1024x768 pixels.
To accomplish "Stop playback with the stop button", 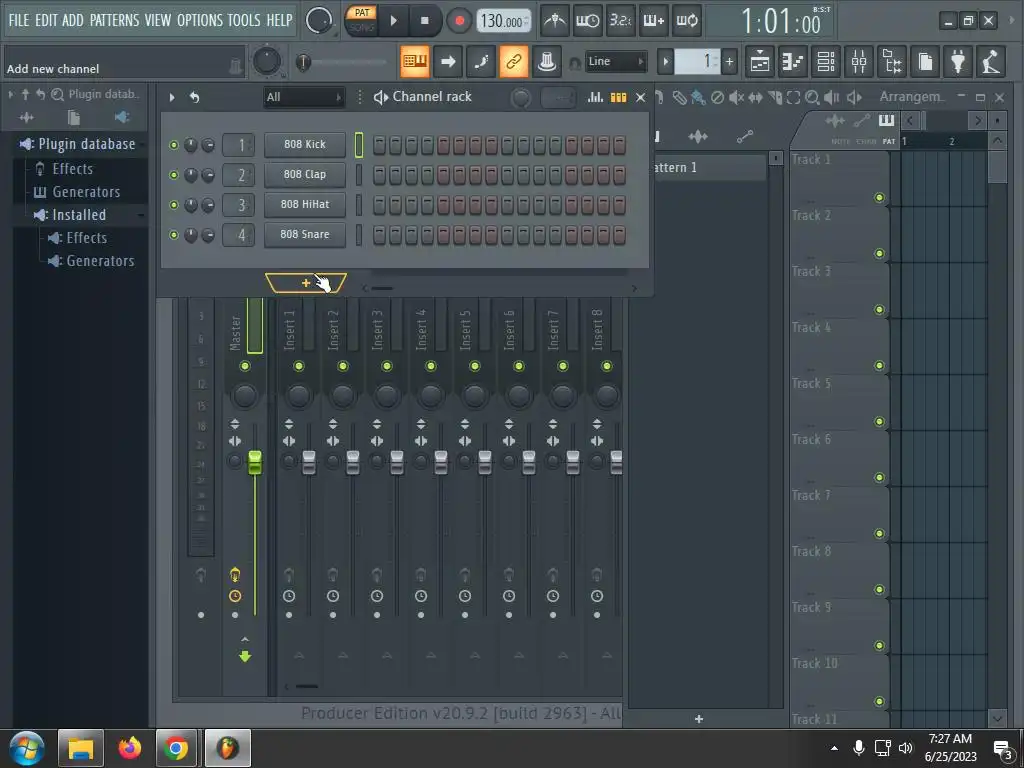I will pyautogui.click(x=424, y=21).
